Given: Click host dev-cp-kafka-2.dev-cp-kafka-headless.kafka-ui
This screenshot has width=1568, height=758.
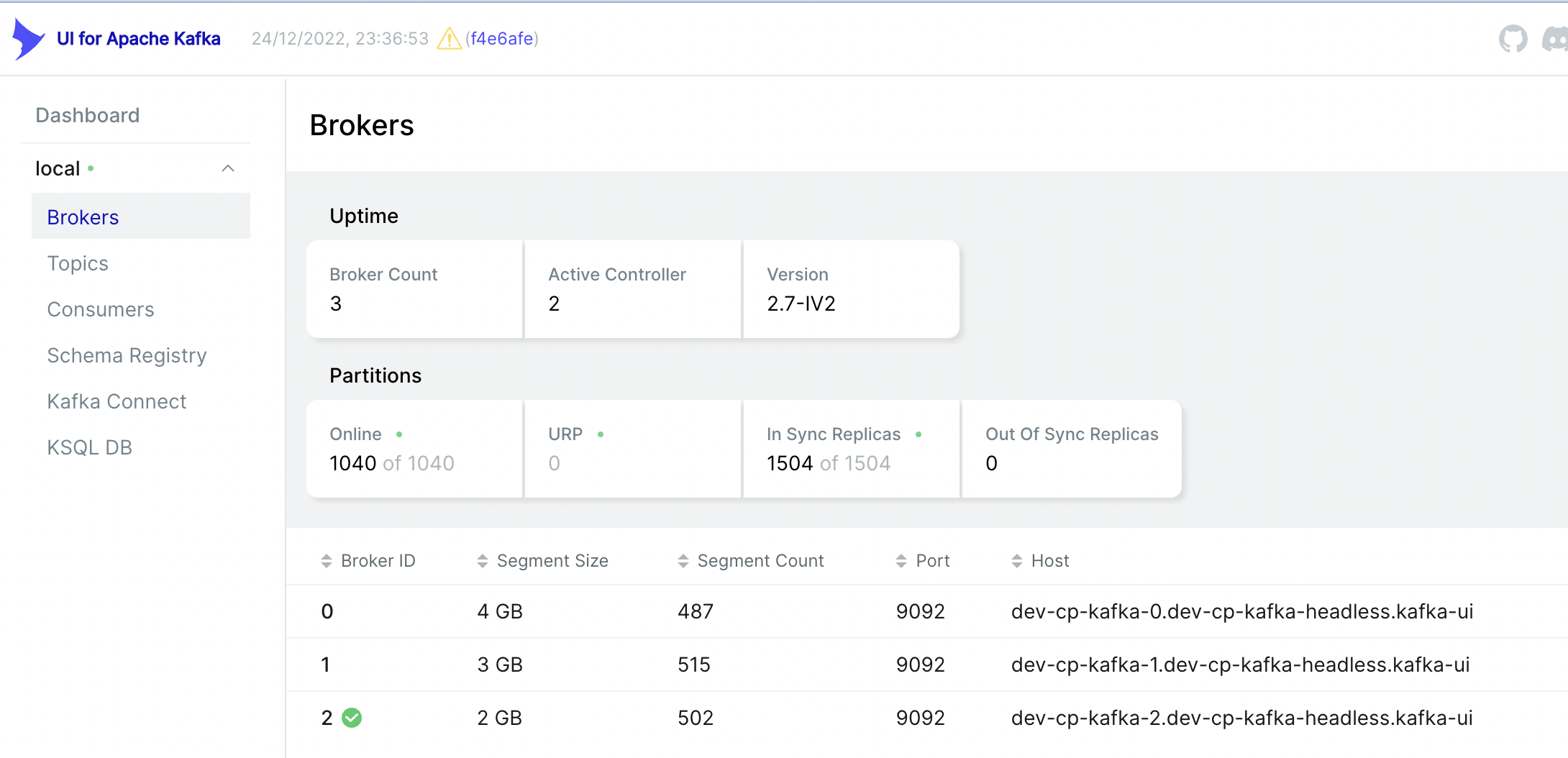Looking at the screenshot, I should pyautogui.click(x=1241, y=718).
